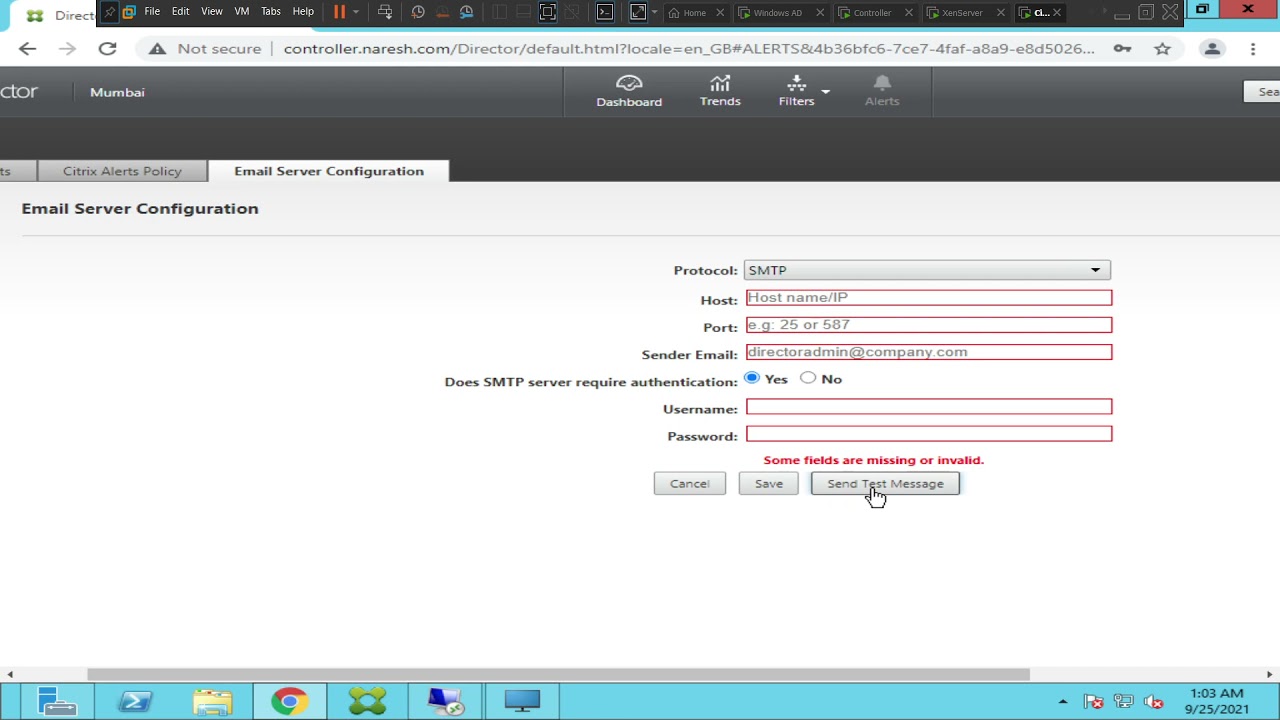This screenshot has width=1280, height=720.
Task: Click the Username field
Action: (928, 406)
